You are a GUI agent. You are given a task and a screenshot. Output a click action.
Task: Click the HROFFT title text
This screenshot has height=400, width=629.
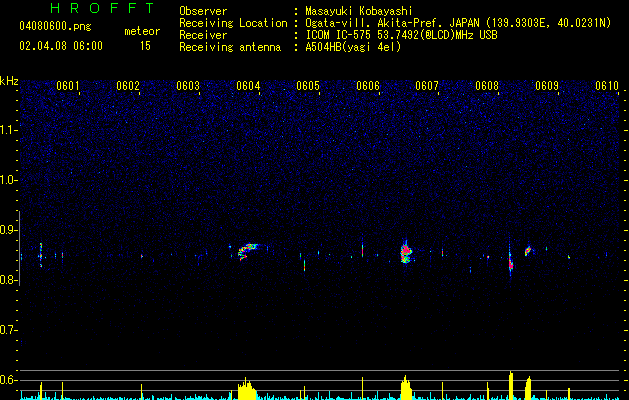click(x=103, y=8)
